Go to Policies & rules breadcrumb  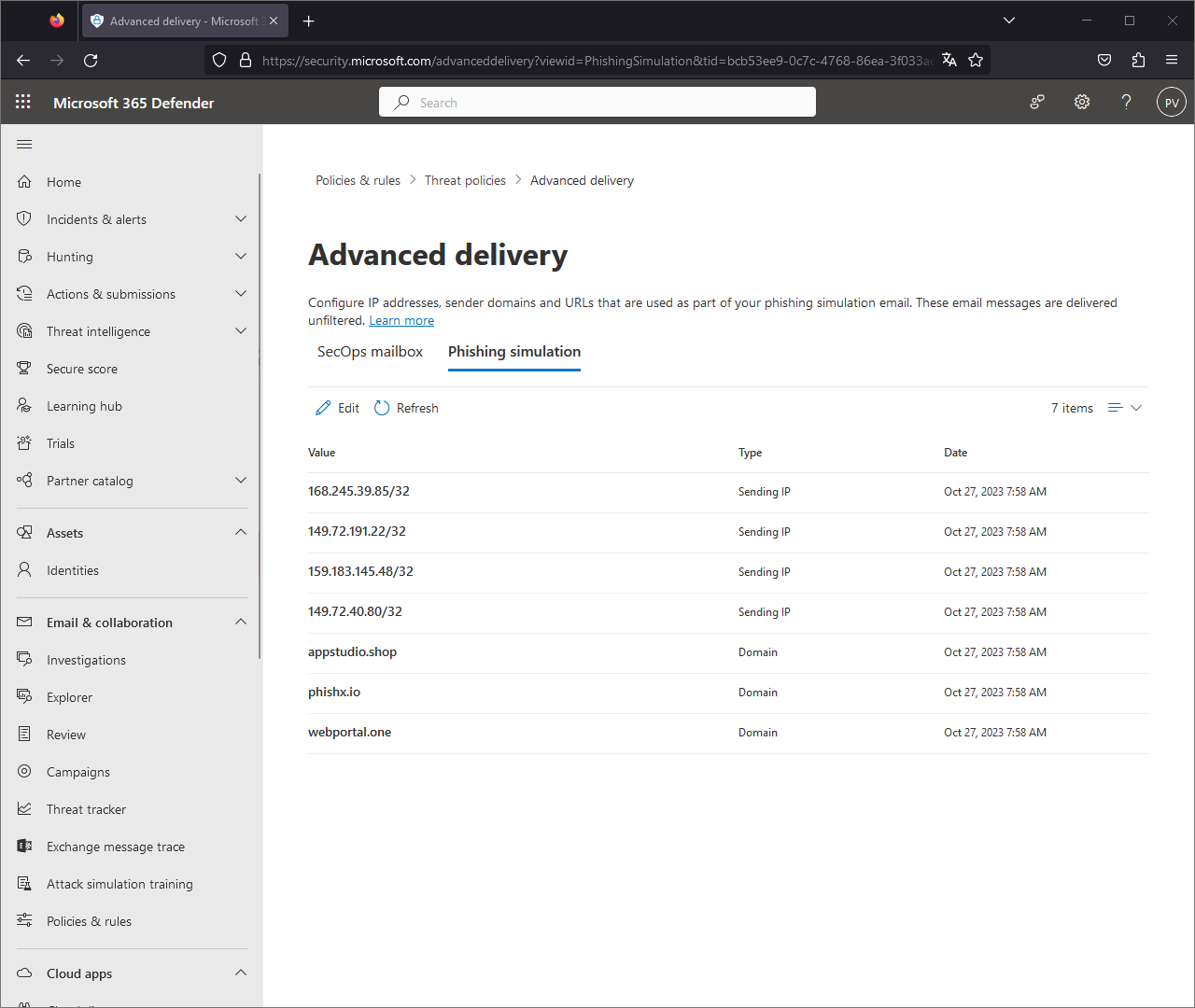358,180
